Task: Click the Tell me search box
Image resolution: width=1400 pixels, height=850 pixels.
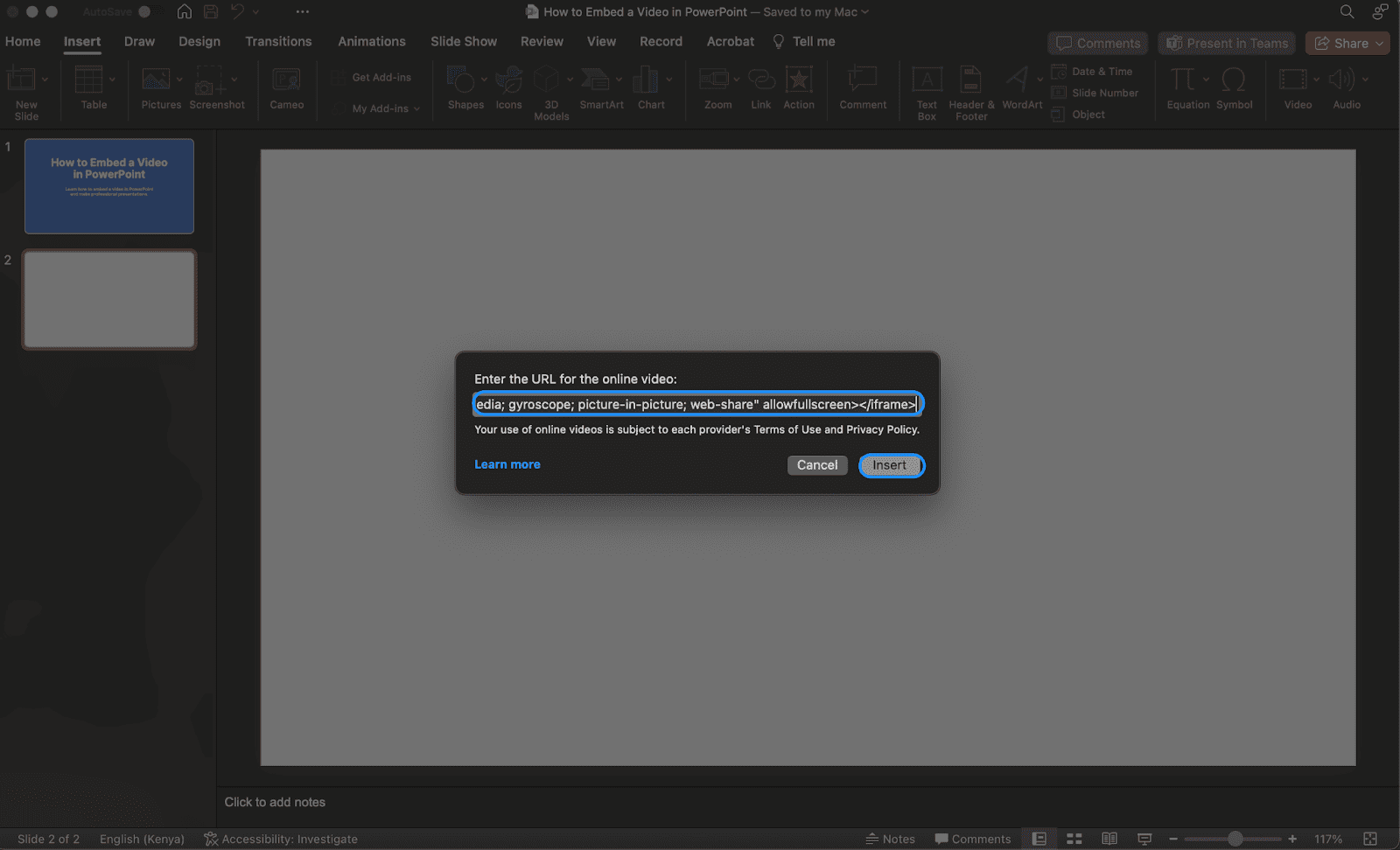Action: (x=804, y=41)
